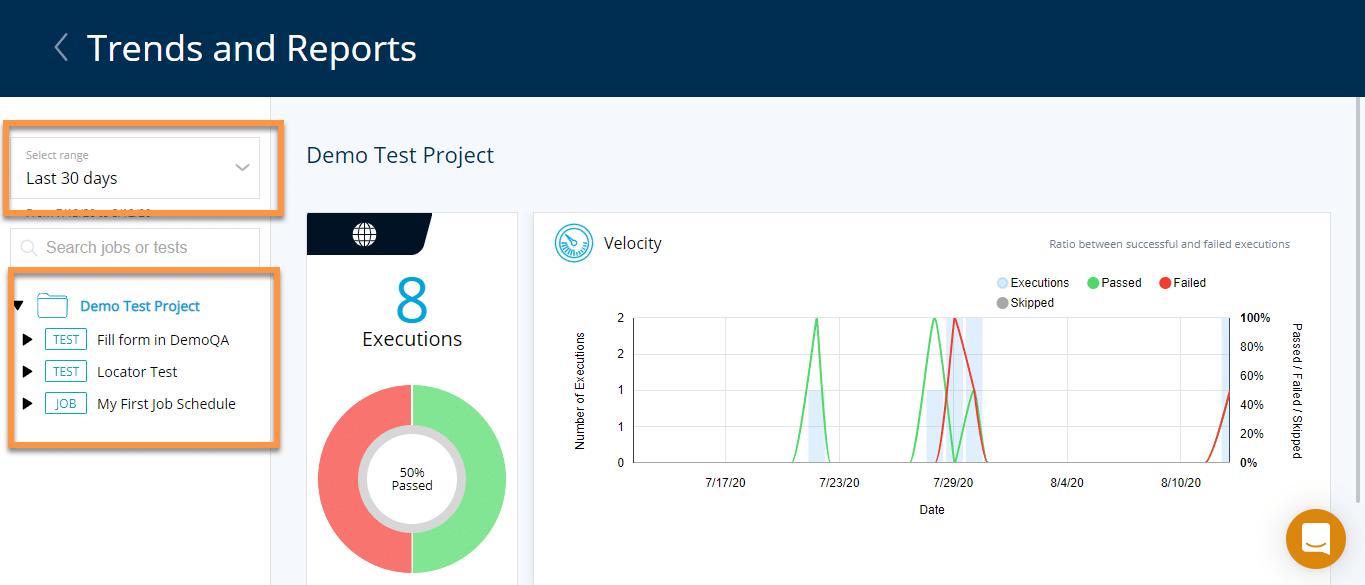This screenshot has width=1365, height=585.
Task: Click the search magnifier icon
Action: pyautogui.click(x=29, y=247)
